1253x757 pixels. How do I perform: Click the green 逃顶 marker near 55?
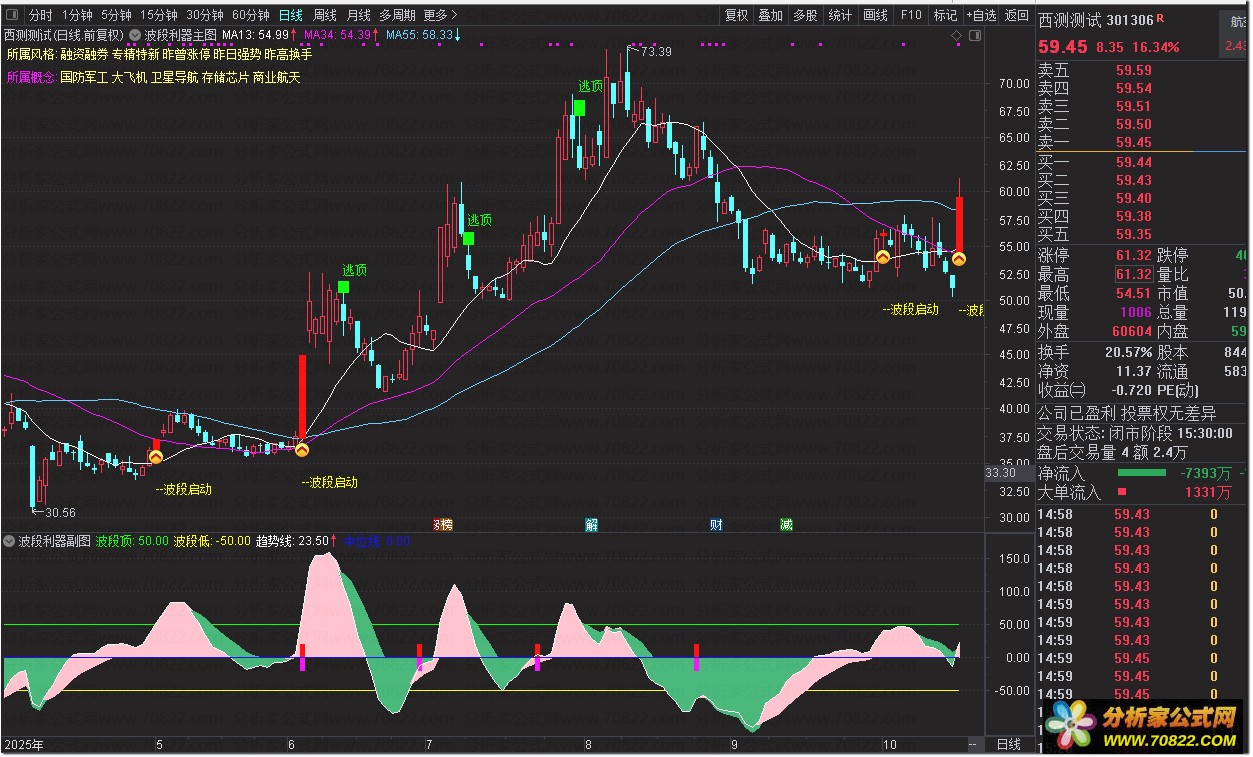[468, 238]
